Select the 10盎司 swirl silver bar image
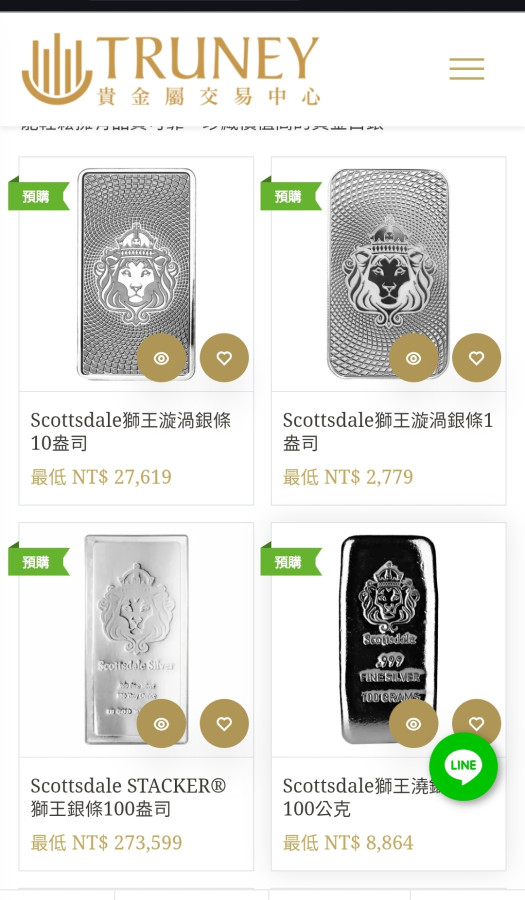 pyautogui.click(x=136, y=274)
